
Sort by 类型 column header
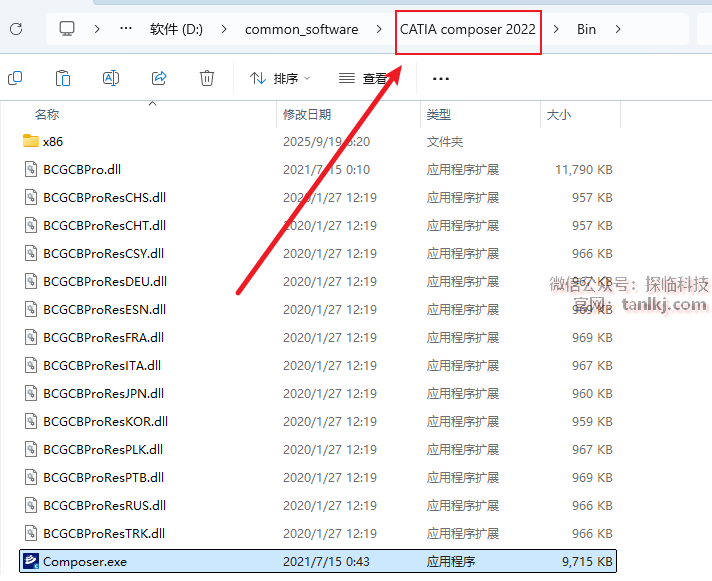click(x=439, y=114)
